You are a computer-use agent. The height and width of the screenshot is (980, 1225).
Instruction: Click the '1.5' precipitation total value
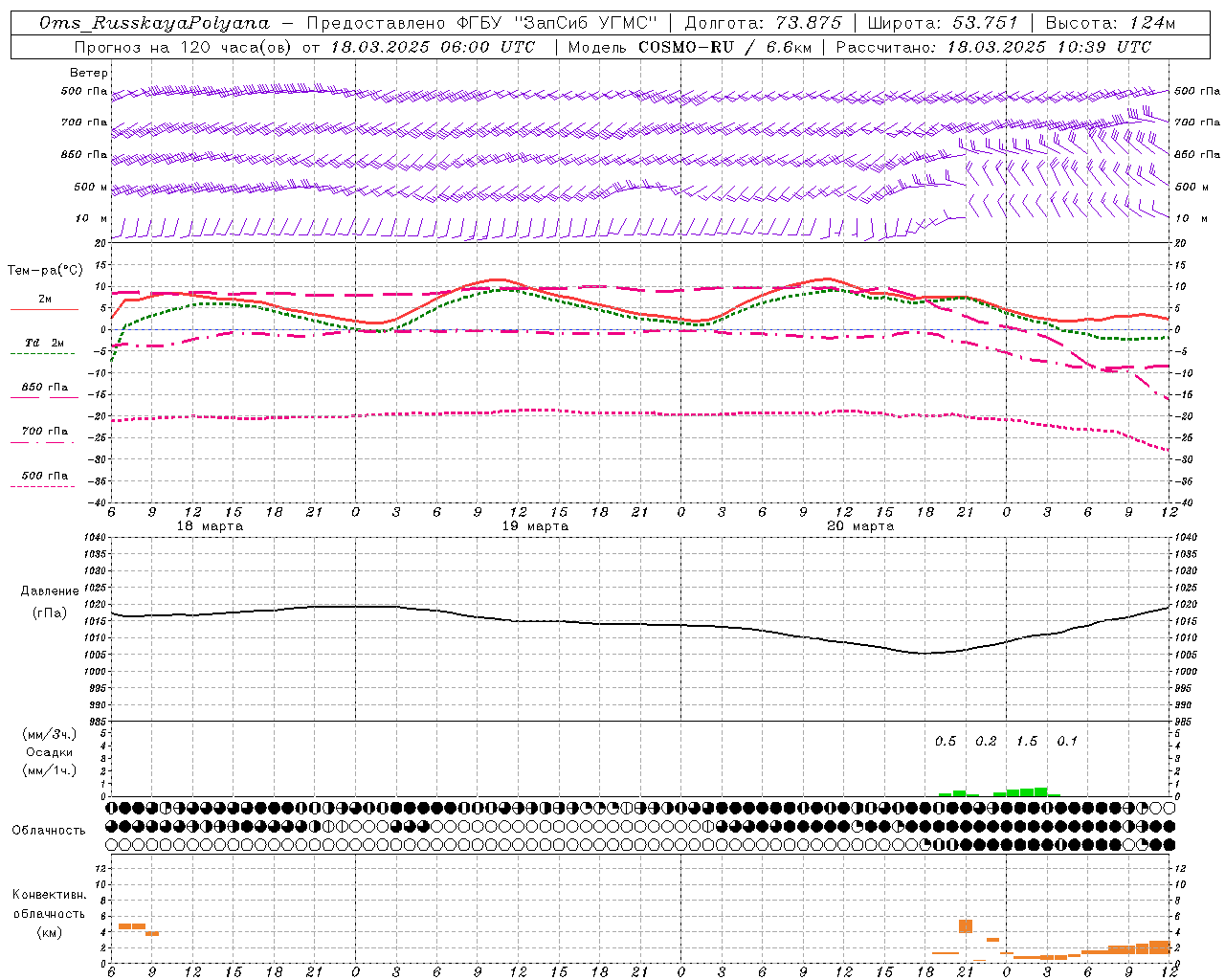pos(1027,742)
